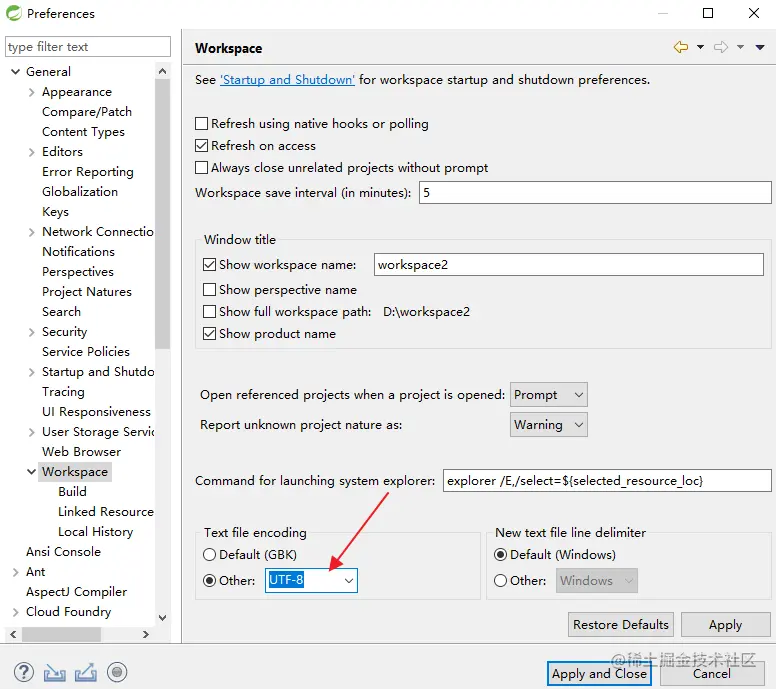Expand the Network Connections tree node
The width and height of the screenshot is (776, 689).
coord(32,232)
